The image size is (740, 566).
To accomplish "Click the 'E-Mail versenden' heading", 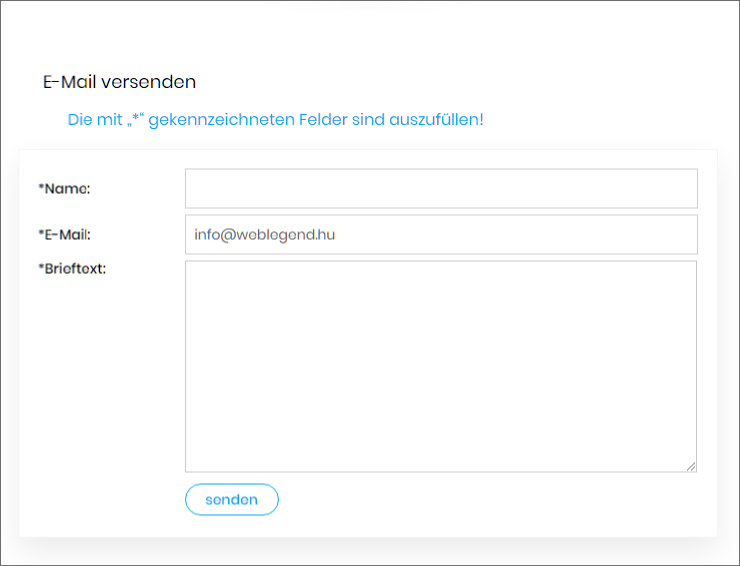I will coord(119,82).
